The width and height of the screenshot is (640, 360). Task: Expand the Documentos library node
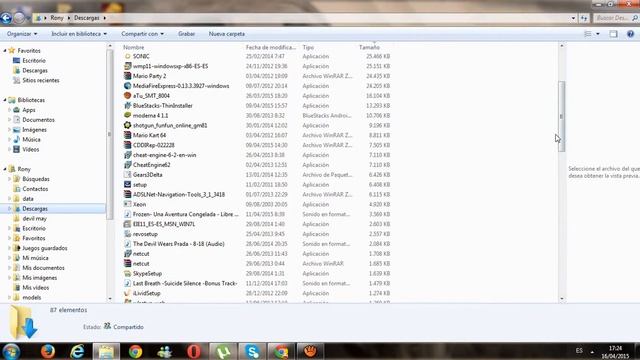click(x=9, y=120)
